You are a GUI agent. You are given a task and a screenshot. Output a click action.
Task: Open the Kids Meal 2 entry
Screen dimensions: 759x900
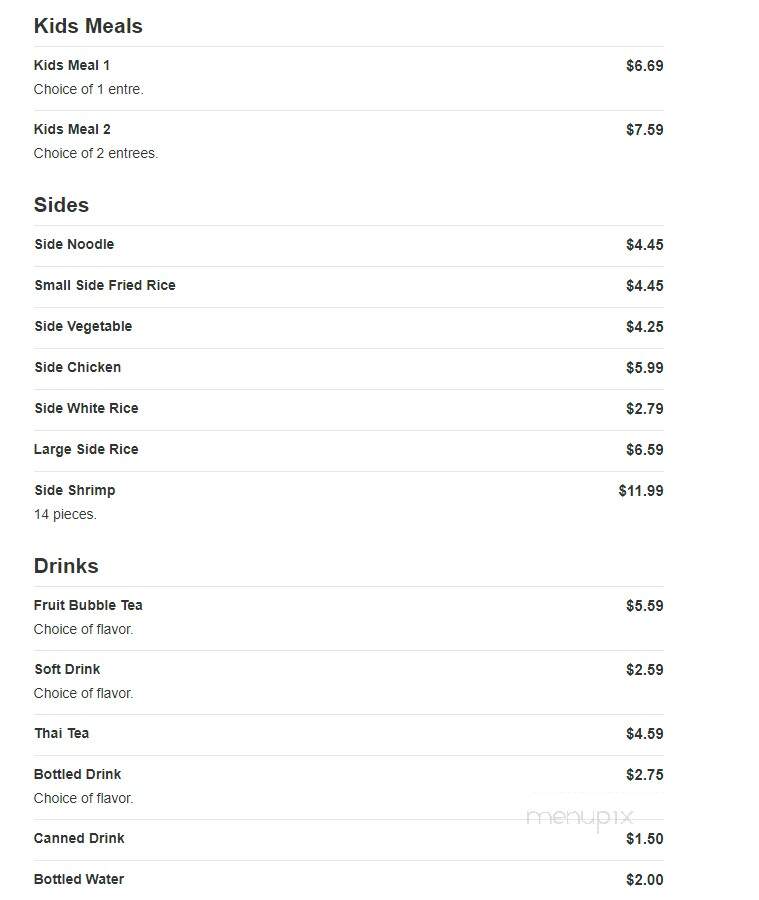[348, 142]
